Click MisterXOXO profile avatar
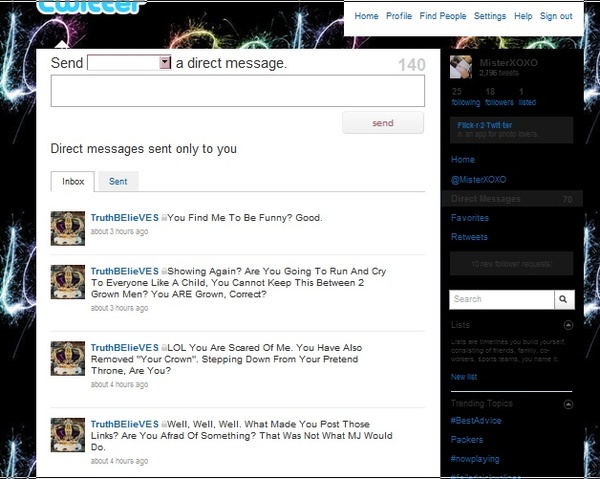 pyautogui.click(x=462, y=67)
